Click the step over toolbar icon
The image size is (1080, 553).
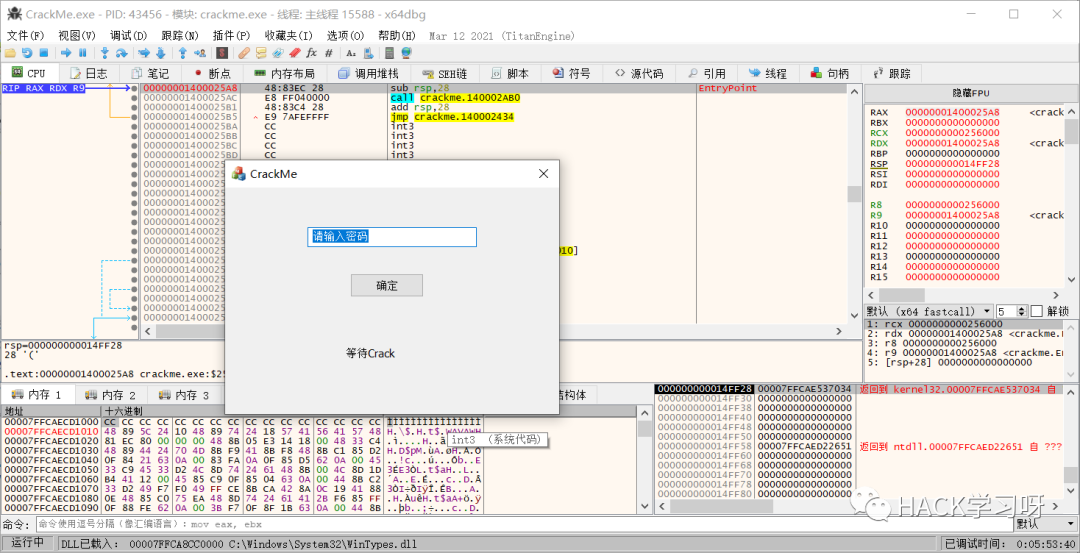[x=122, y=53]
